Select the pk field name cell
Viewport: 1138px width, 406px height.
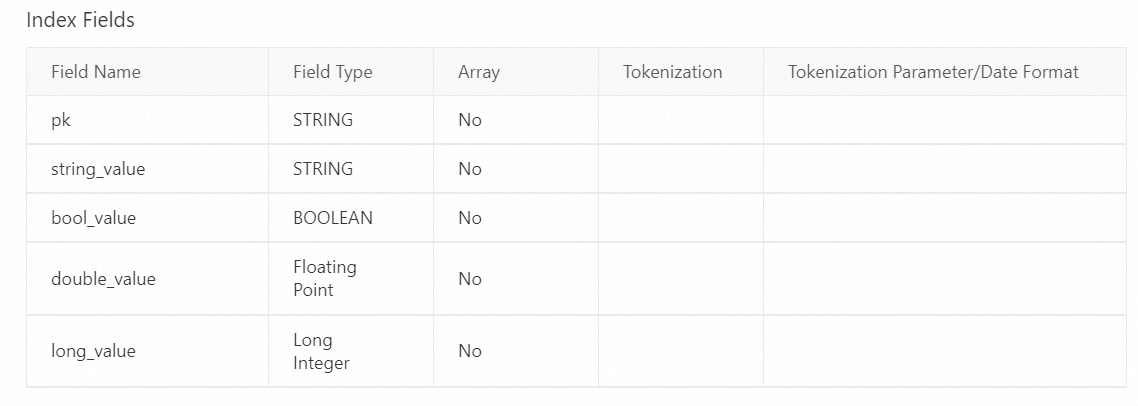point(61,120)
